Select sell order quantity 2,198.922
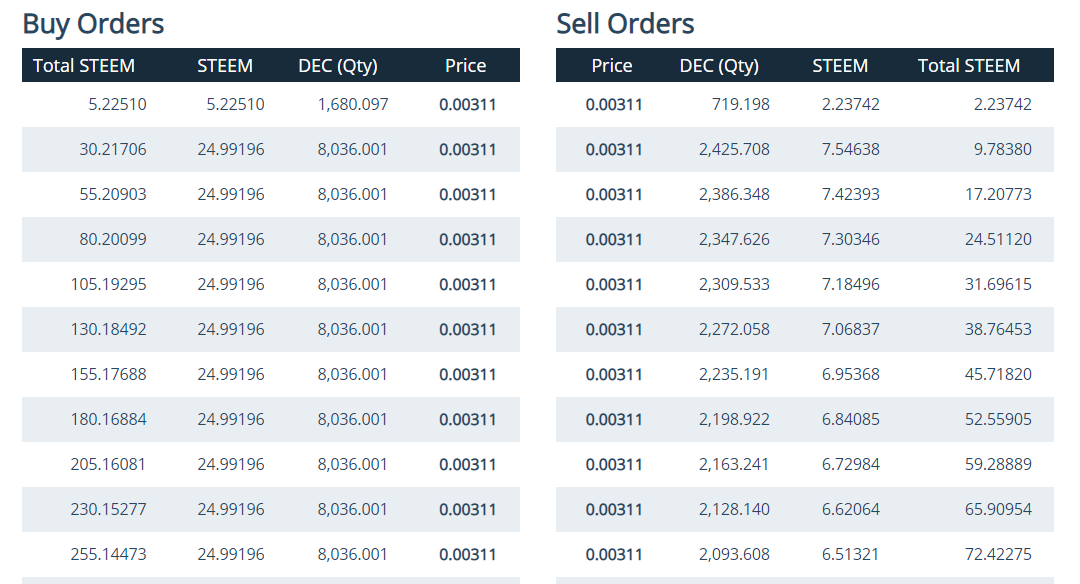This screenshot has height=584, width=1080. [x=734, y=419]
